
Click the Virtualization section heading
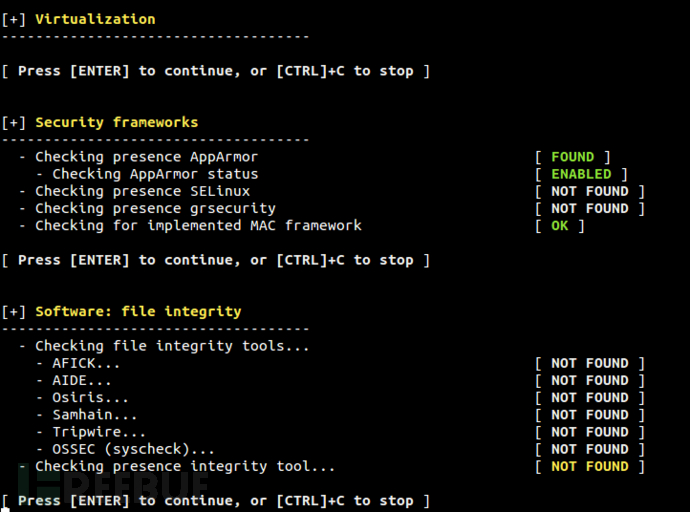(x=95, y=19)
